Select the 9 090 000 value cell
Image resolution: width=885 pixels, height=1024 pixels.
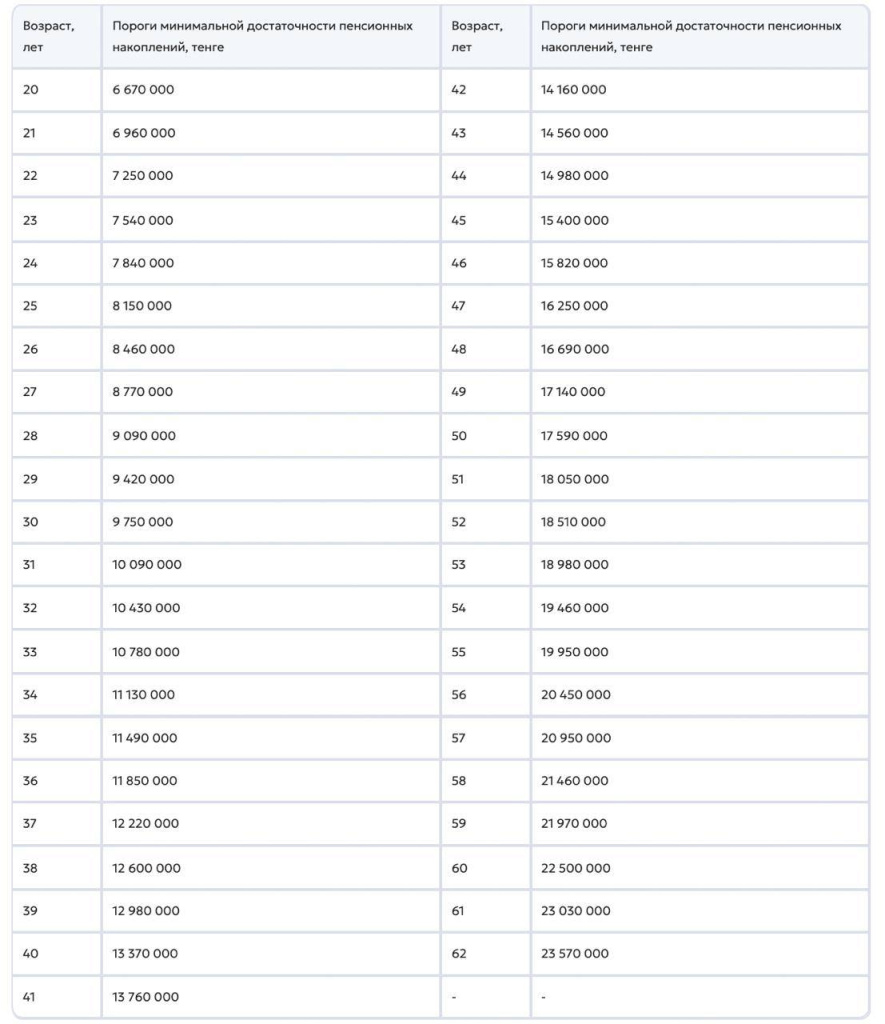[x=271, y=436]
